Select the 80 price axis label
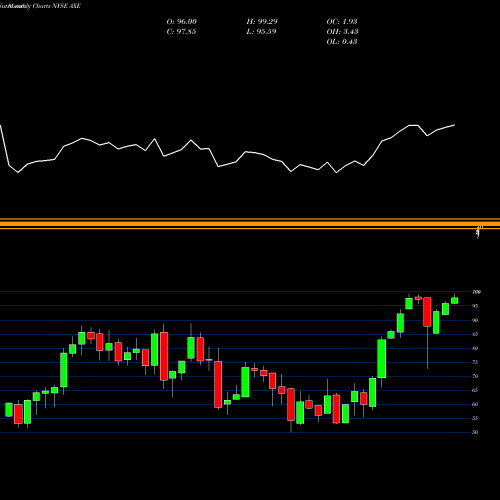 point(475,348)
